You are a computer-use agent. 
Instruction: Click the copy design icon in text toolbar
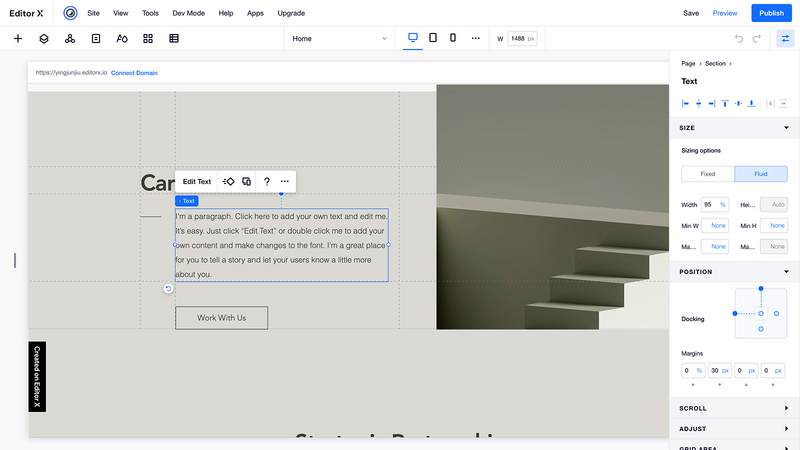(x=246, y=182)
